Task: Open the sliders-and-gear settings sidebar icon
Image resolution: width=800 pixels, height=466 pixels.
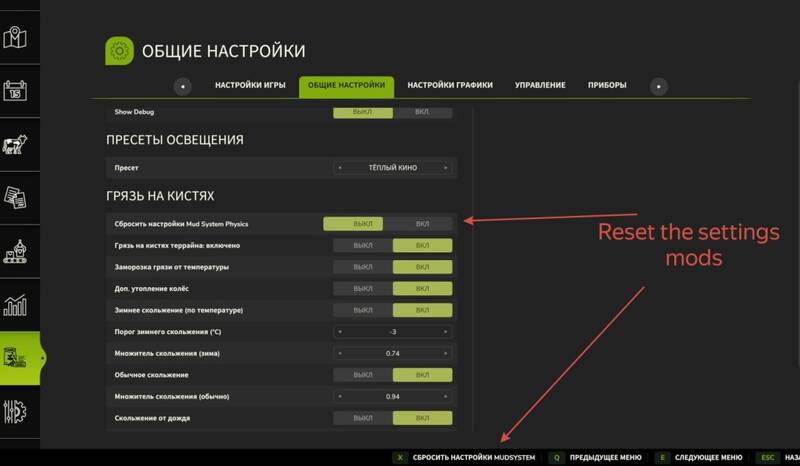Action: pyautogui.click(x=14, y=410)
